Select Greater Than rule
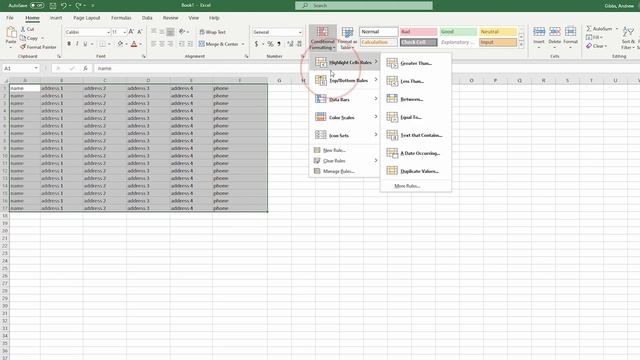Viewport: 640px width, 360px height. tap(416, 63)
